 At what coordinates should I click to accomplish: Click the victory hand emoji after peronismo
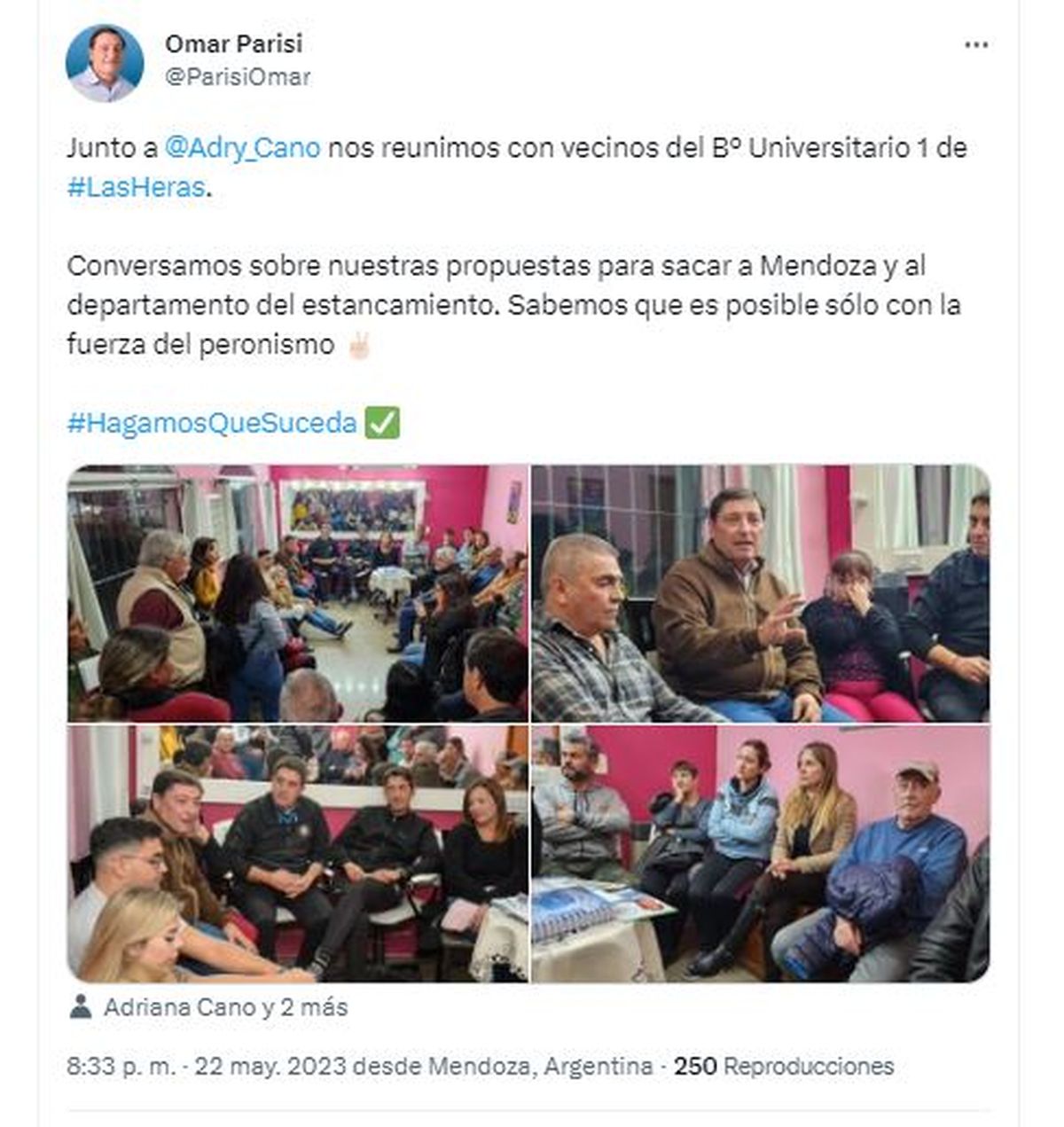(358, 345)
